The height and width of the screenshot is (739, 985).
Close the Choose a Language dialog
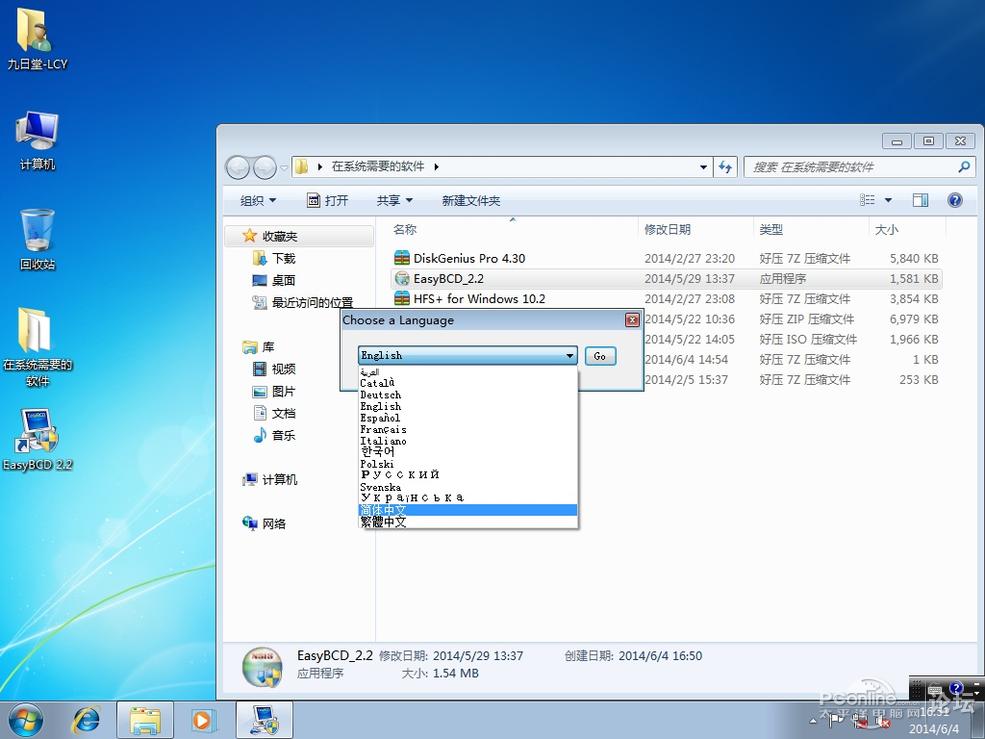tap(632, 320)
